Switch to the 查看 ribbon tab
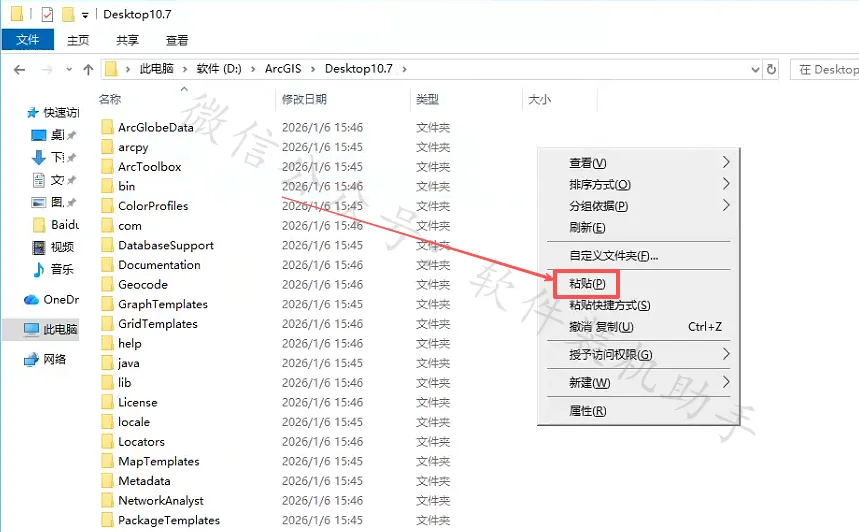The height and width of the screenshot is (532, 859). coord(176,40)
